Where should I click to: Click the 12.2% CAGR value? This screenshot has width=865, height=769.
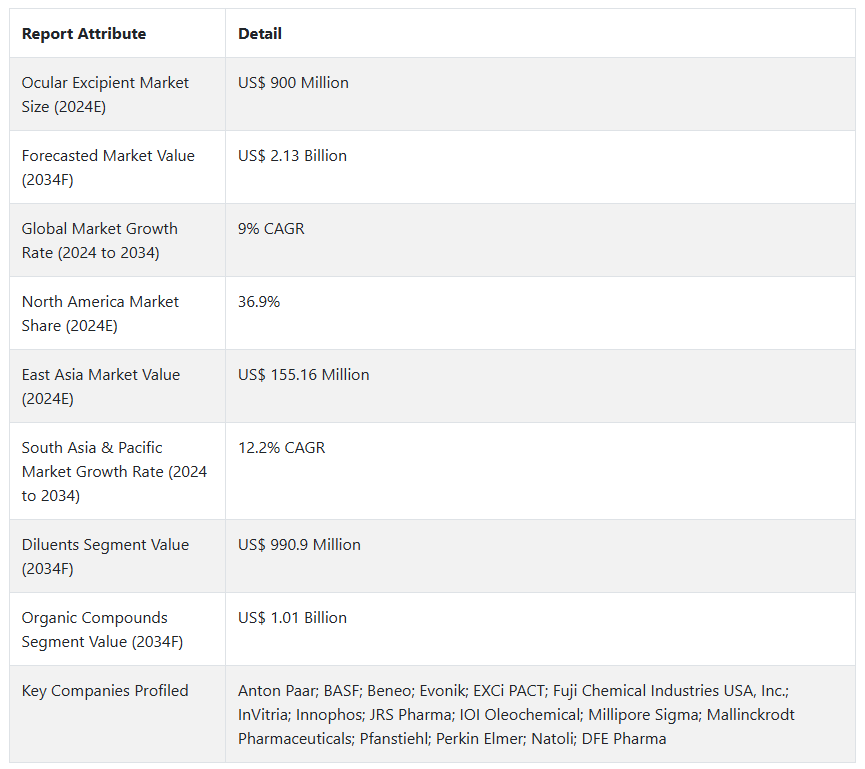[281, 447]
